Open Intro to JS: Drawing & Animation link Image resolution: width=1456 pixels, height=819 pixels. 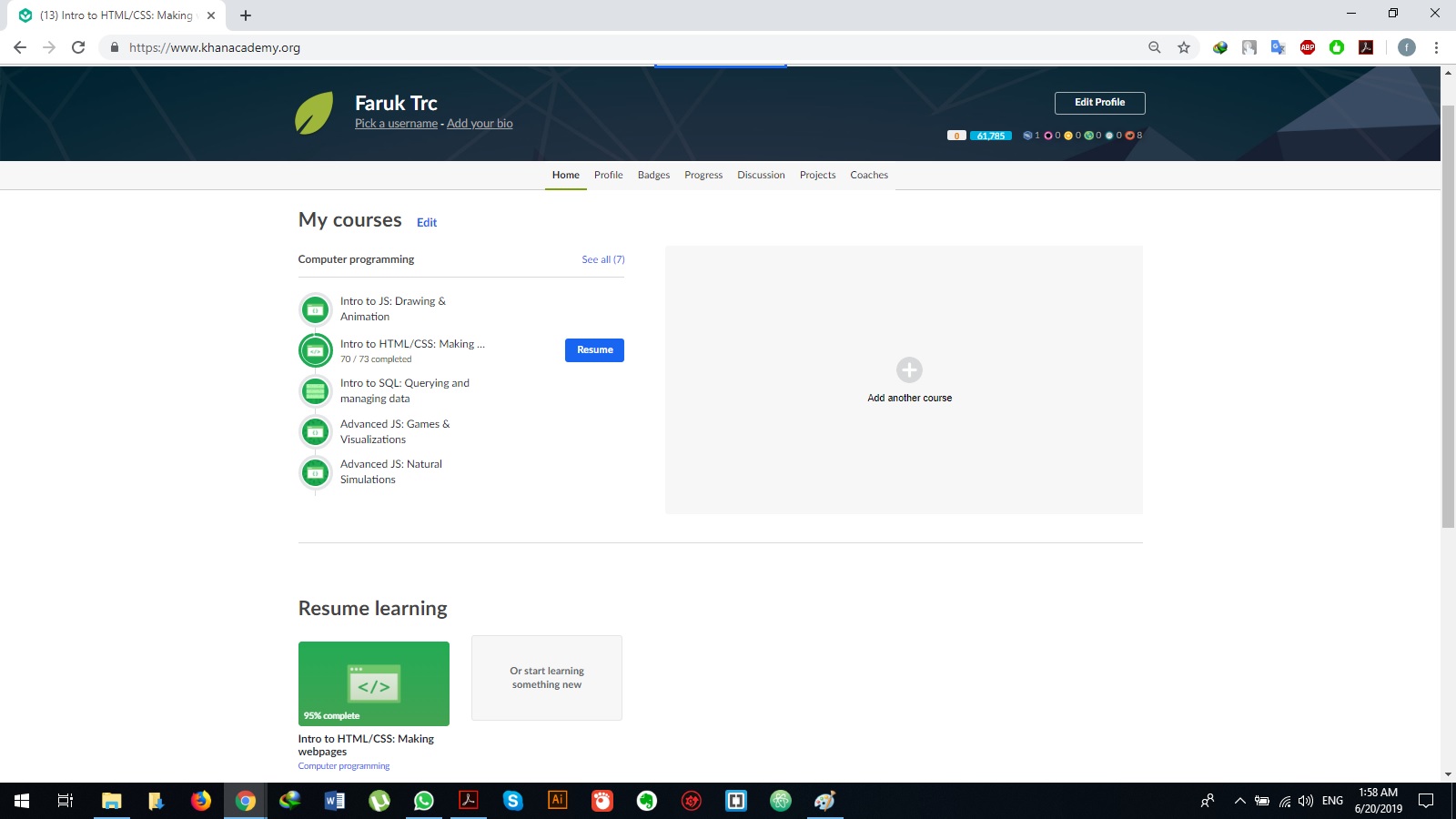point(393,308)
